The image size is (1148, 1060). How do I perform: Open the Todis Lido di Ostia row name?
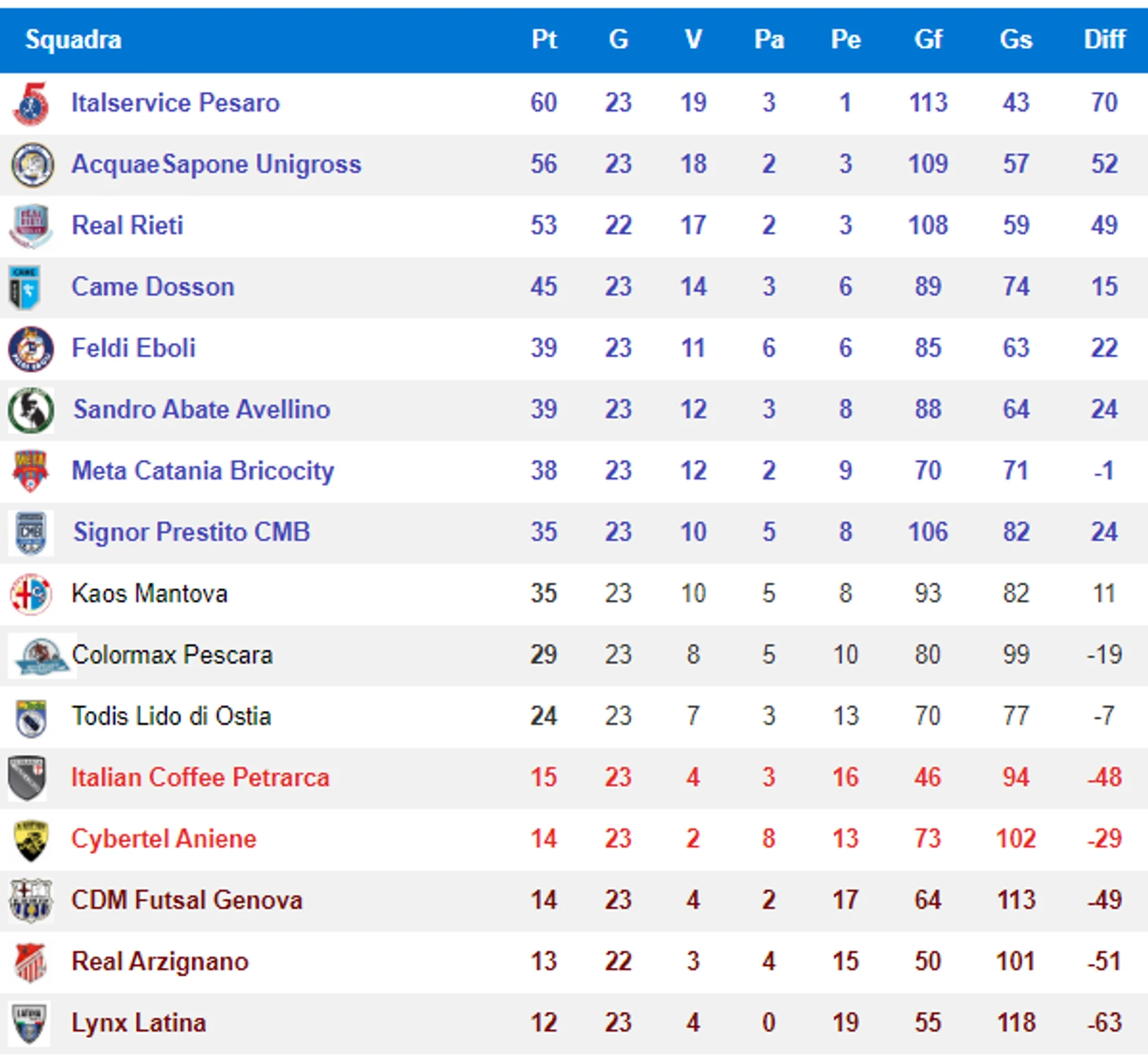pyautogui.click(x=171, y=716)
